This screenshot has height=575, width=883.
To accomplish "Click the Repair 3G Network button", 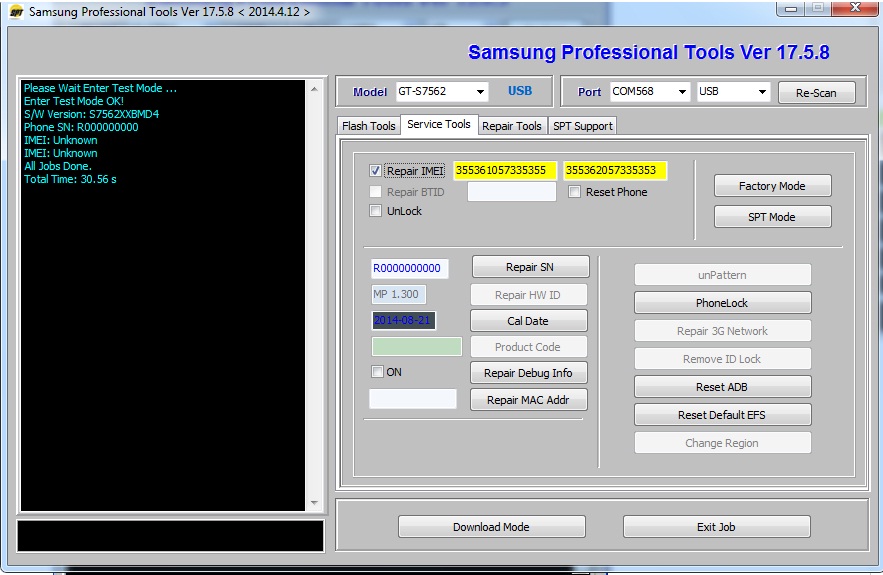I will pyautogui.click(x=723, y=331).
